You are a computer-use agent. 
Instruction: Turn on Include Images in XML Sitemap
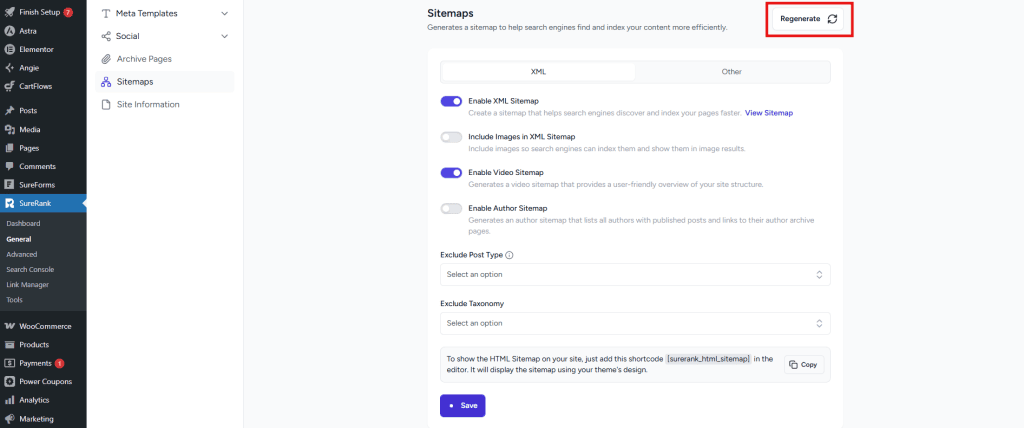coord(451,137)
